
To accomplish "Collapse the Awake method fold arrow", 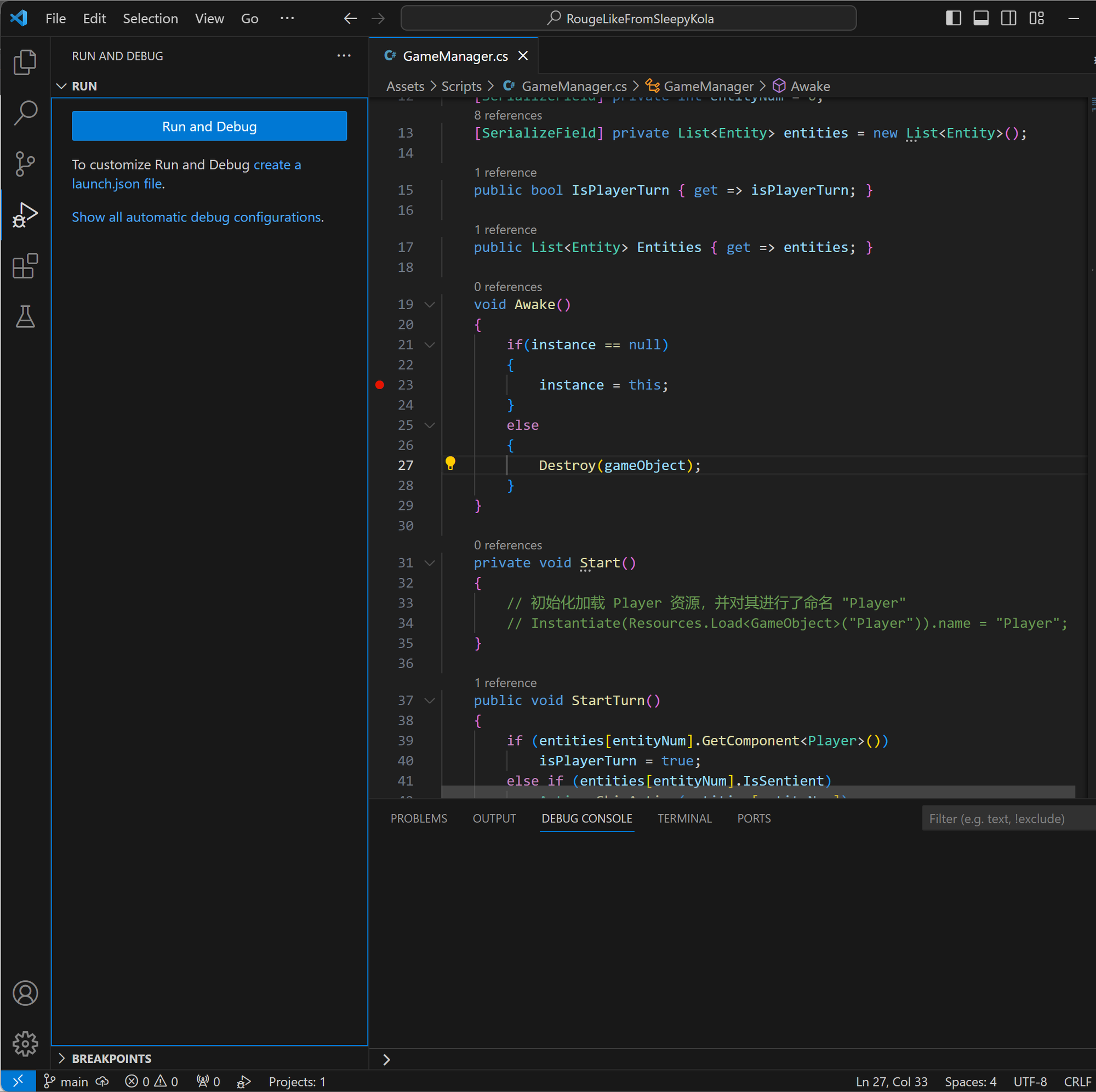I will click(x=430, y=304).
